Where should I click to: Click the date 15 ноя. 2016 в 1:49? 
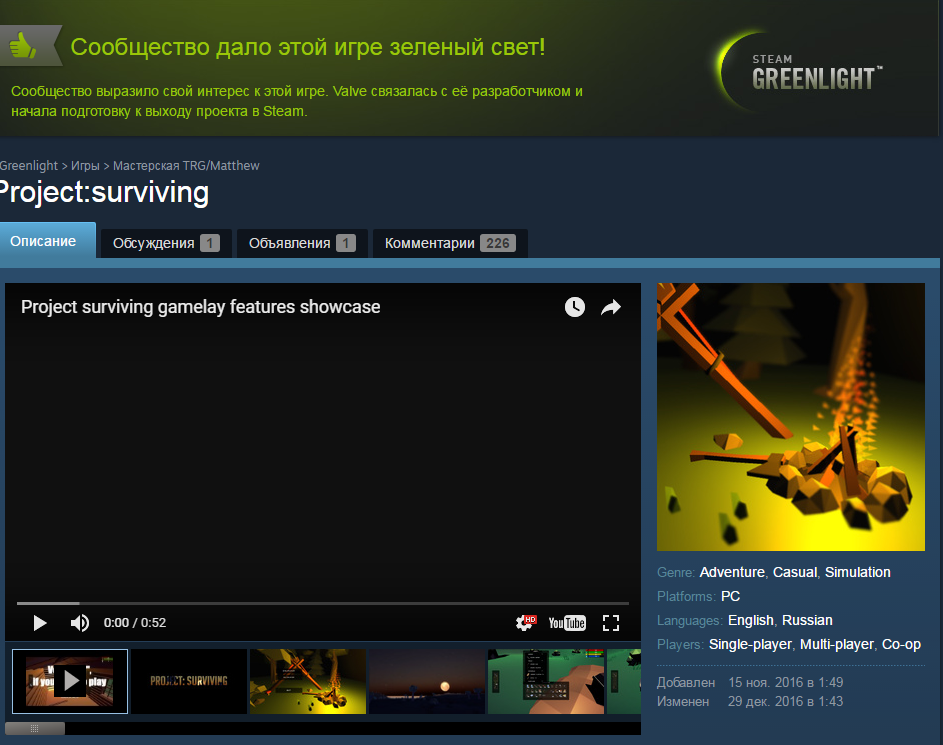(785, 682)
